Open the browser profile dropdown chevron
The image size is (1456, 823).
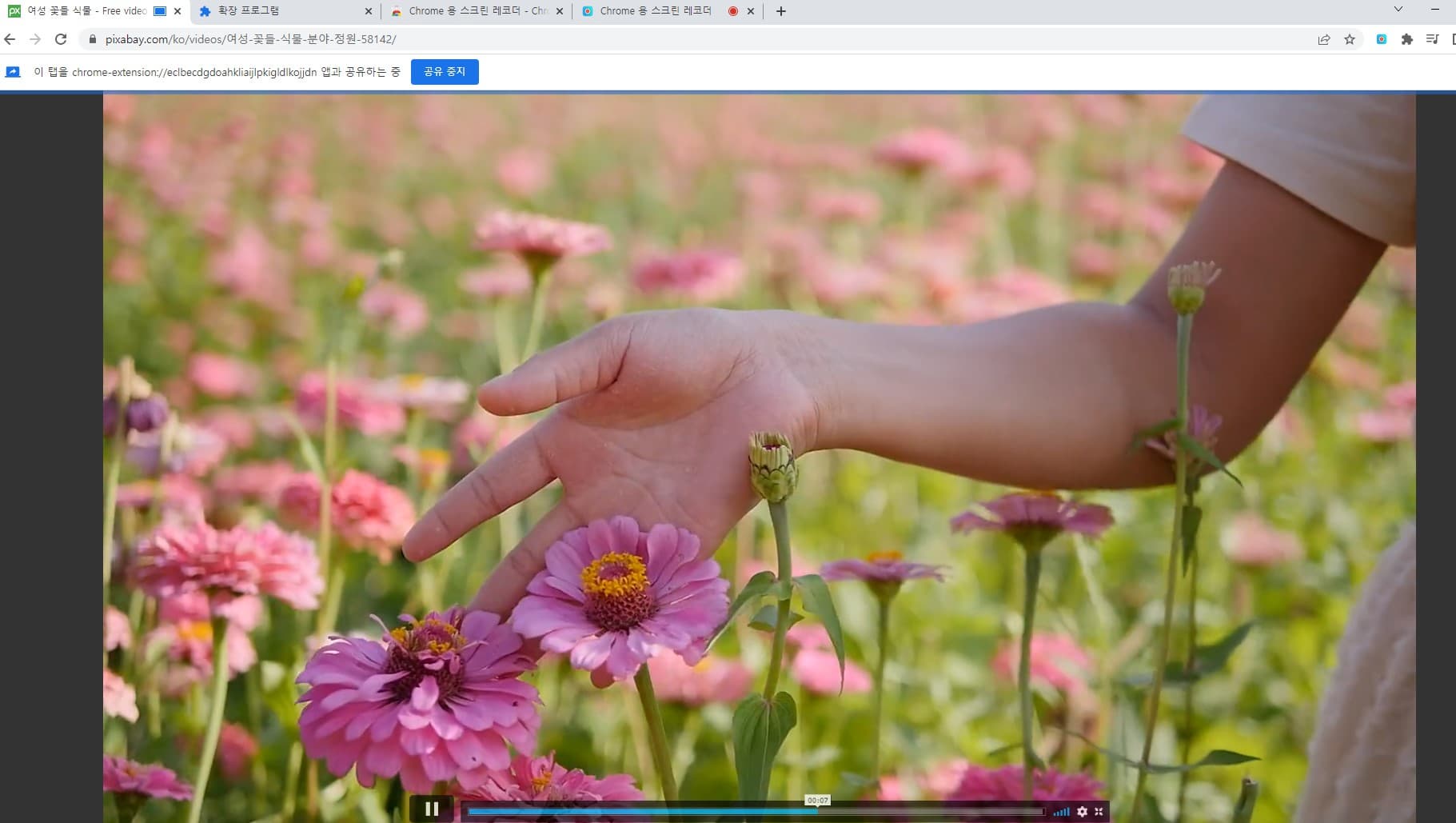pos(1398,9)
